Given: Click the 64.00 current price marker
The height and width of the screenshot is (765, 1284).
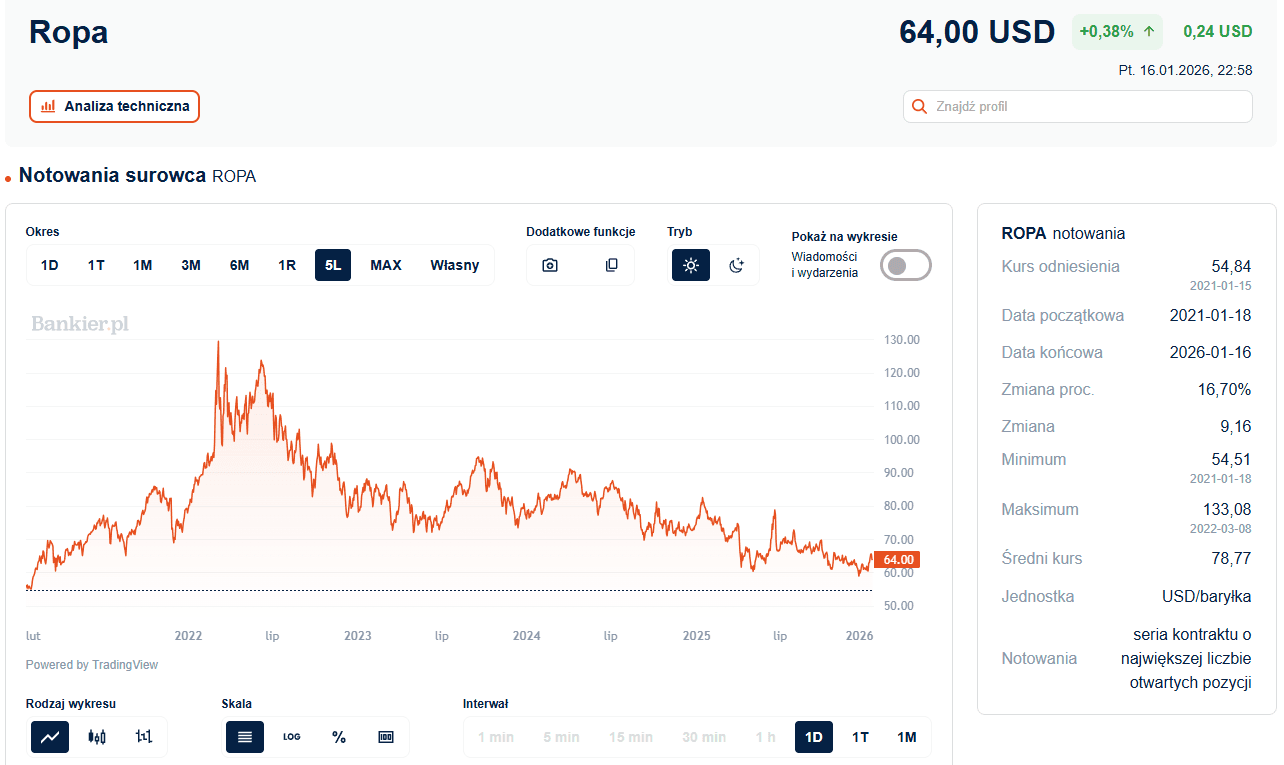Looking at the screenshot, I should pos(897,560).
